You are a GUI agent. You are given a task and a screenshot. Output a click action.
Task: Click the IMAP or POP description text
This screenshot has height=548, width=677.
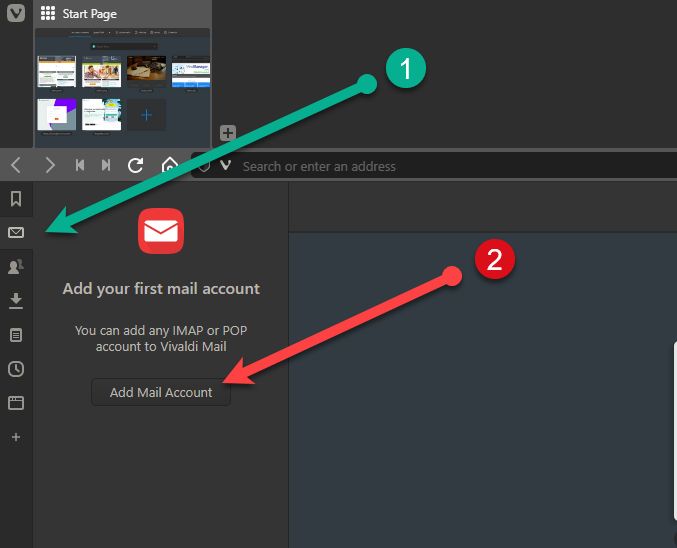click(161, 339)
